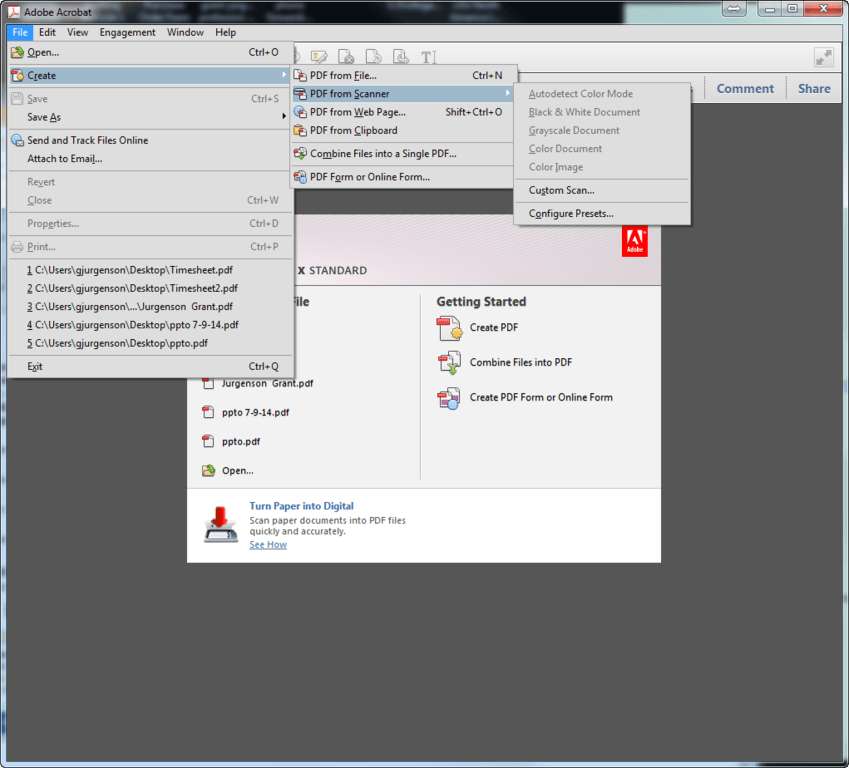This screenshot has width=849, height=768.
Task: Toggle full screen with the expand arrows icon
Action: [824, 57]
